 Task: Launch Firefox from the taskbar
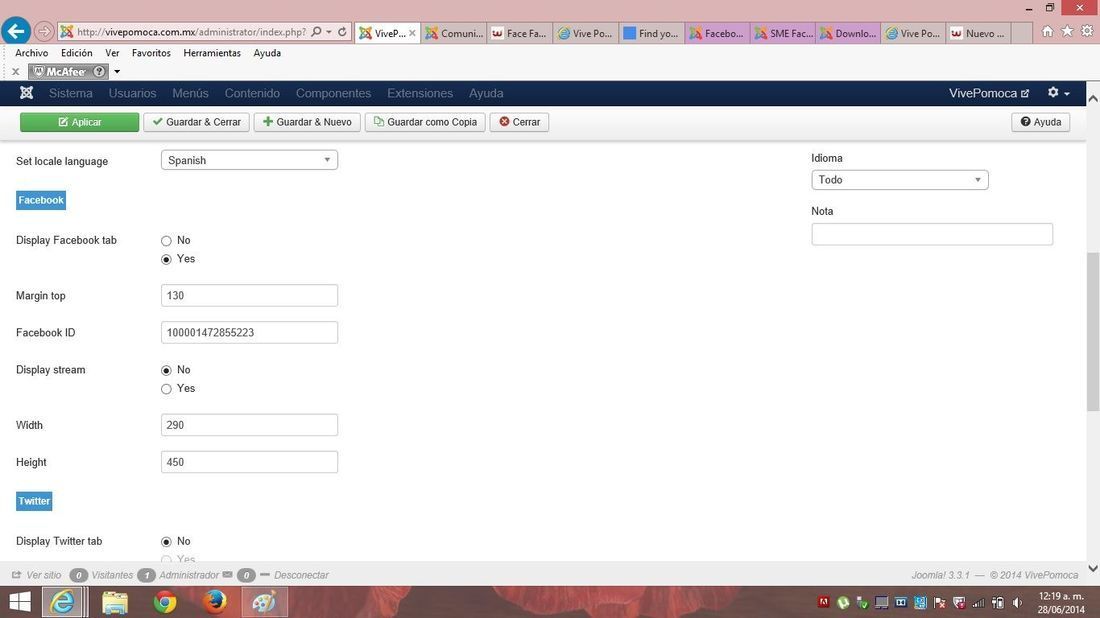[x=215, y=602]
